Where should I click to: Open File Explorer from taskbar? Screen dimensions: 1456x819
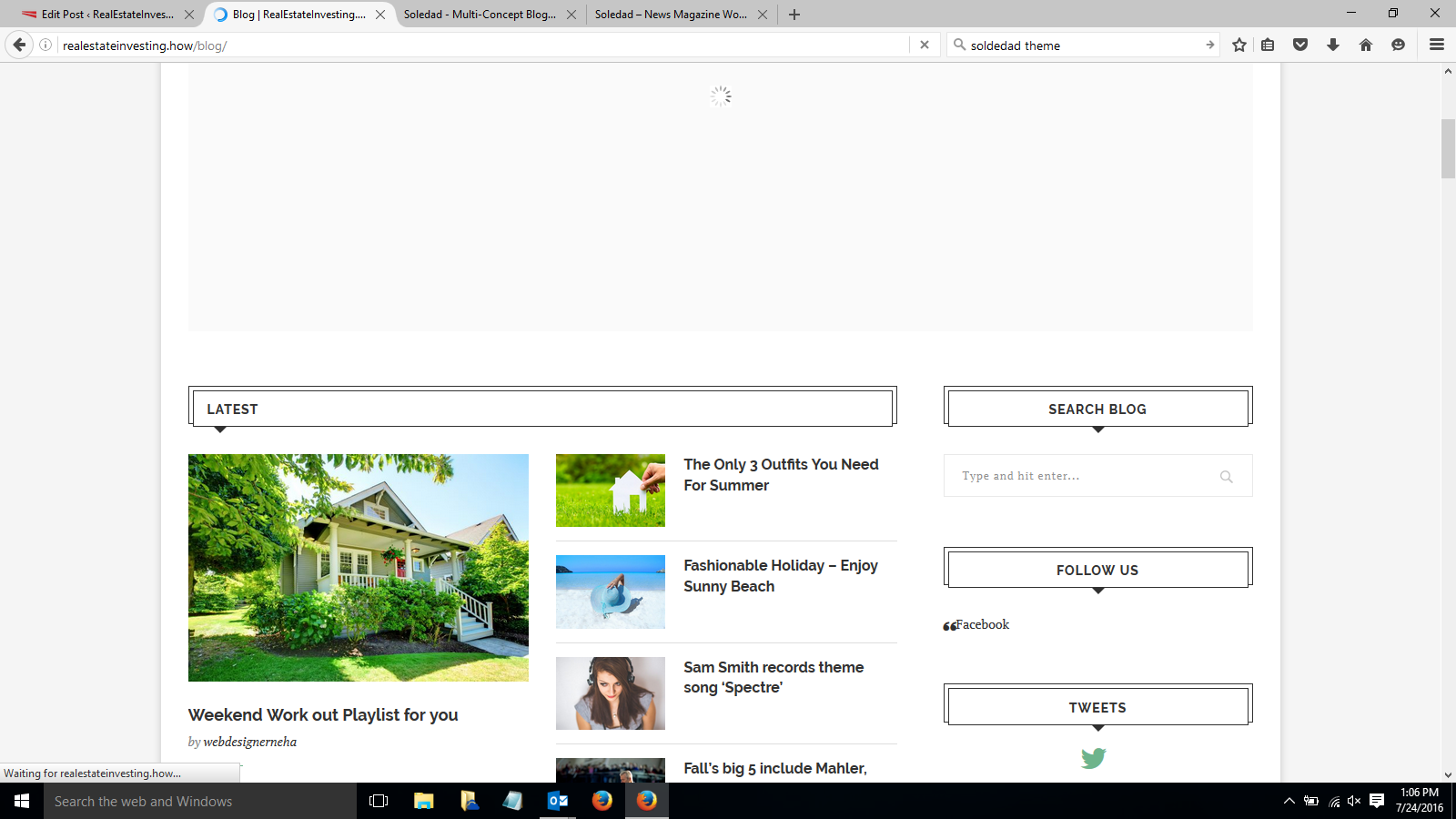tap(423, 801)
